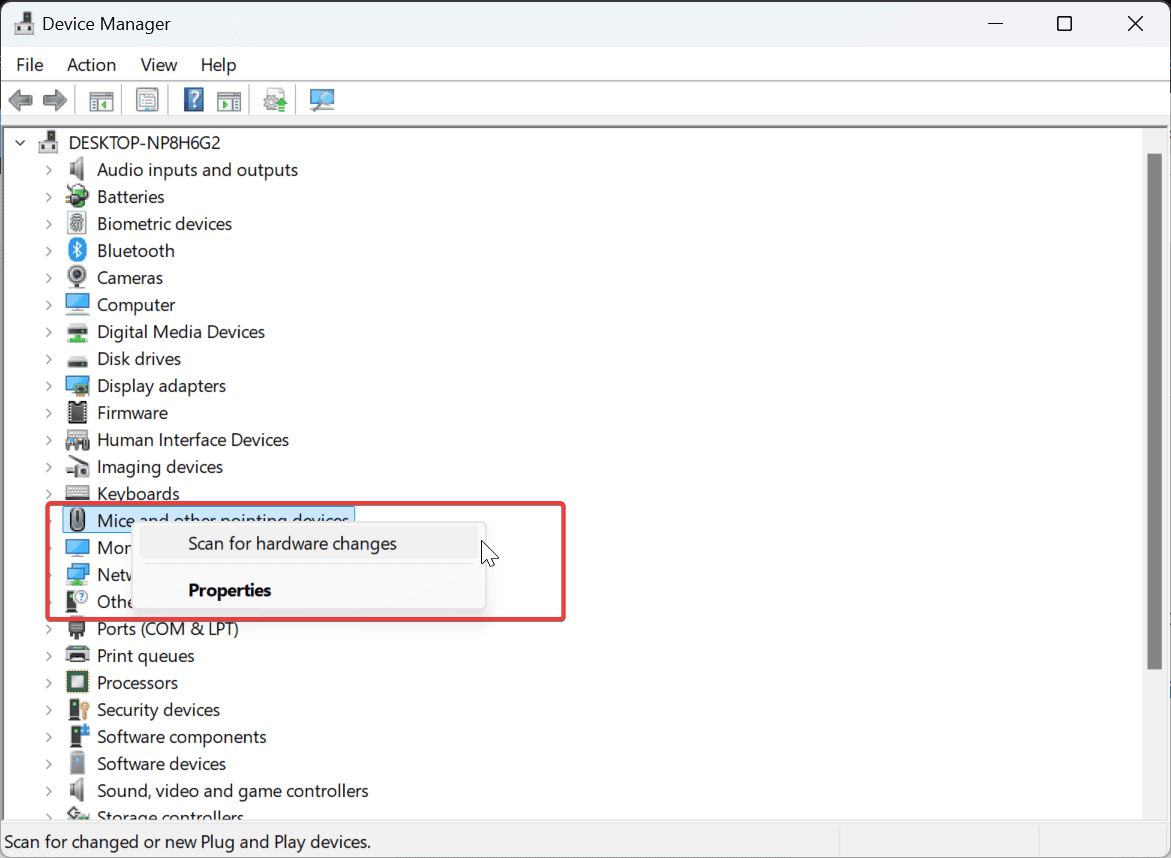Click the Back arrow toolbar icon
This screenshot has width=1171, height=858.
click(x=21, y=100)
